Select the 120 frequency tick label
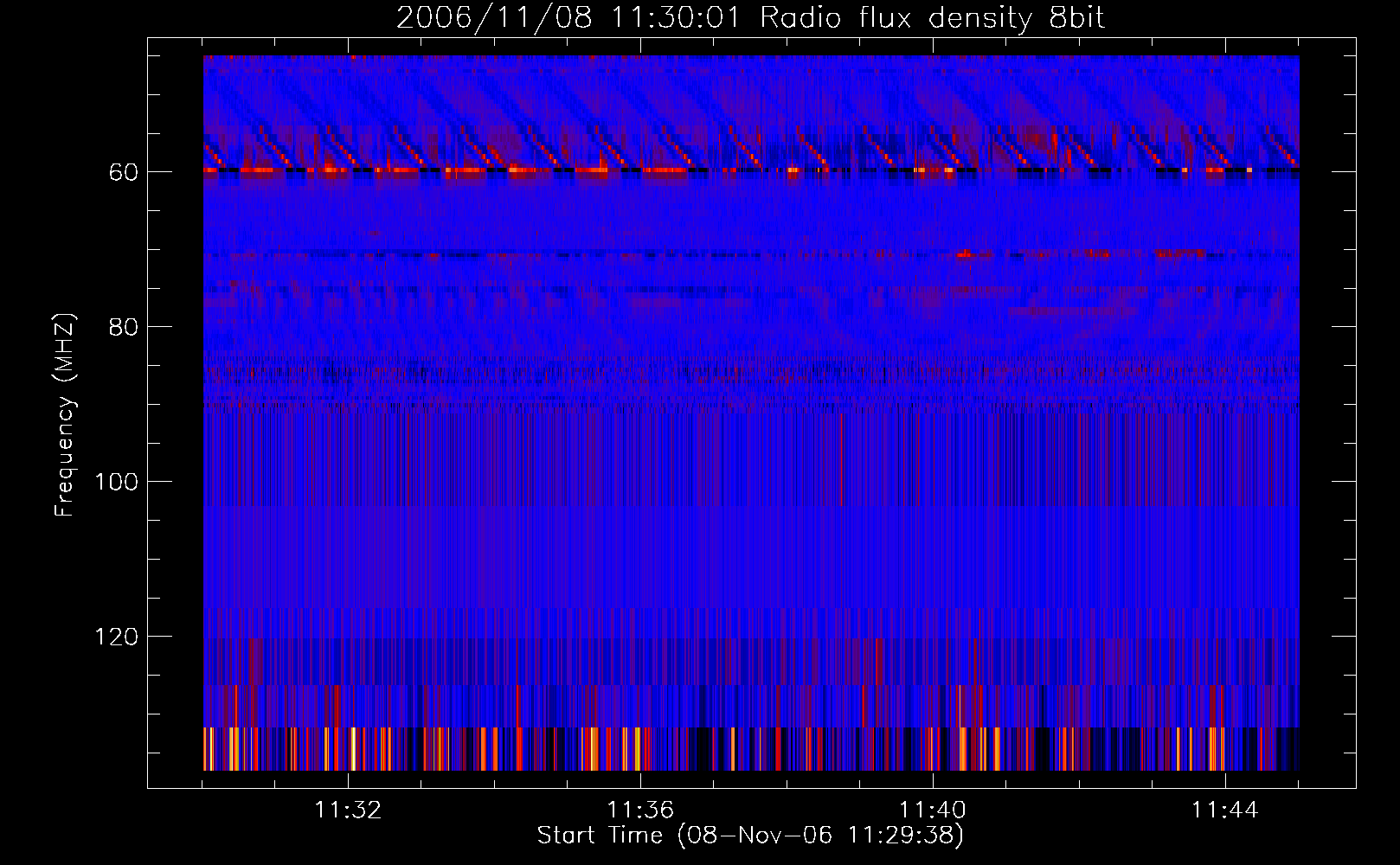The width and height of the screenshot is (1400, 865). (116, 637)
